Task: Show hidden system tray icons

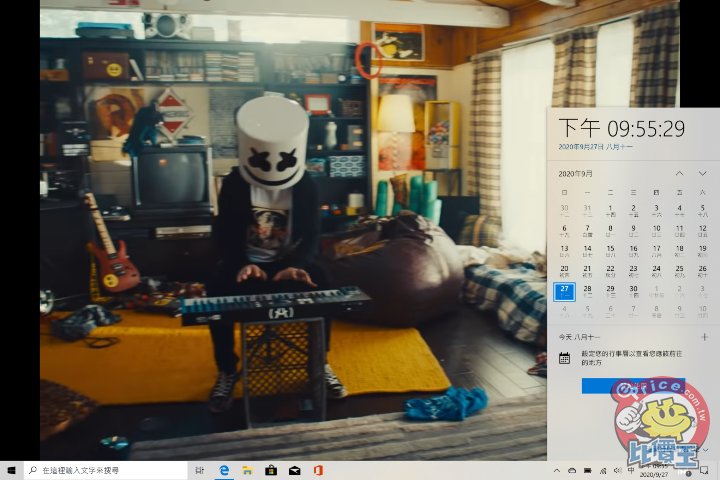Action: (x=557, y=470)
